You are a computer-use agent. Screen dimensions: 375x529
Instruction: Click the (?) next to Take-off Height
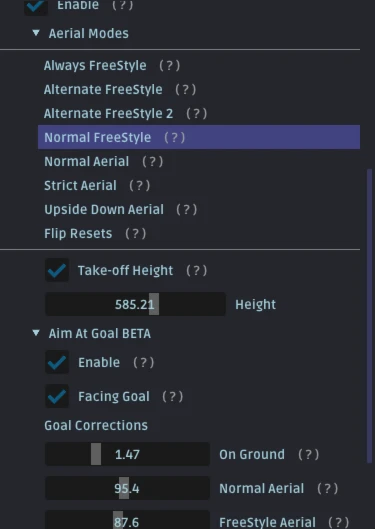click(x=197, y=271)
